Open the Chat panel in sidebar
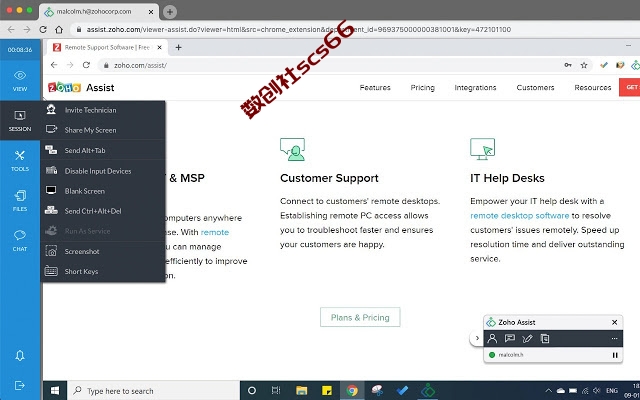The height and width of the screenshot is (400, 640). coord(20,241)
